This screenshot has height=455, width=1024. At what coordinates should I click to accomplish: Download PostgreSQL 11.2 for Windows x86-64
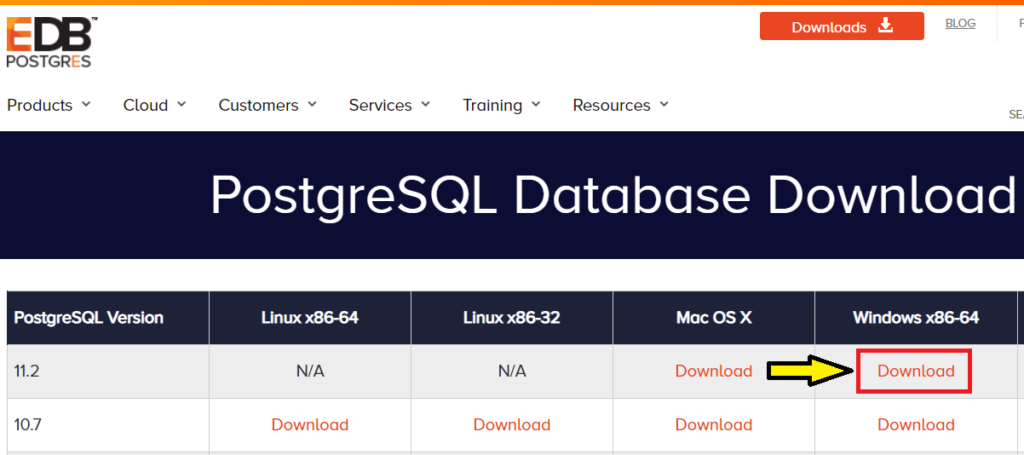click(916, 371)
